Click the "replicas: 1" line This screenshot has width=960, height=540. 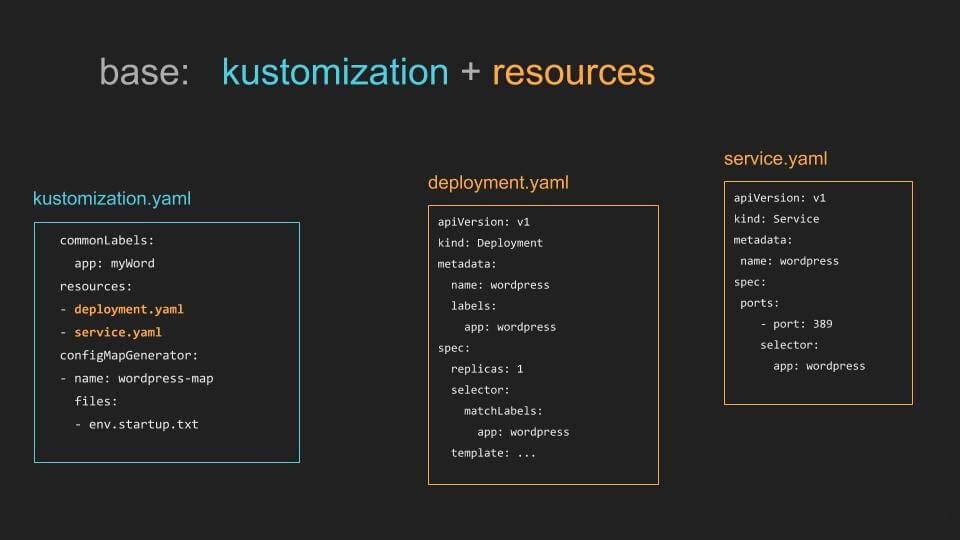coord(487,369)
